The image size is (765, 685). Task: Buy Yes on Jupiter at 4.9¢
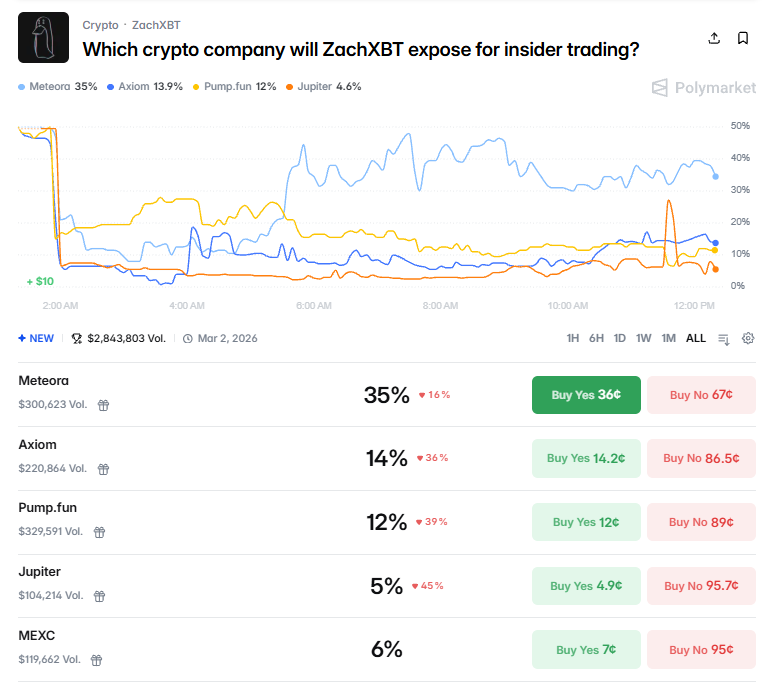(x=586, y=586)
